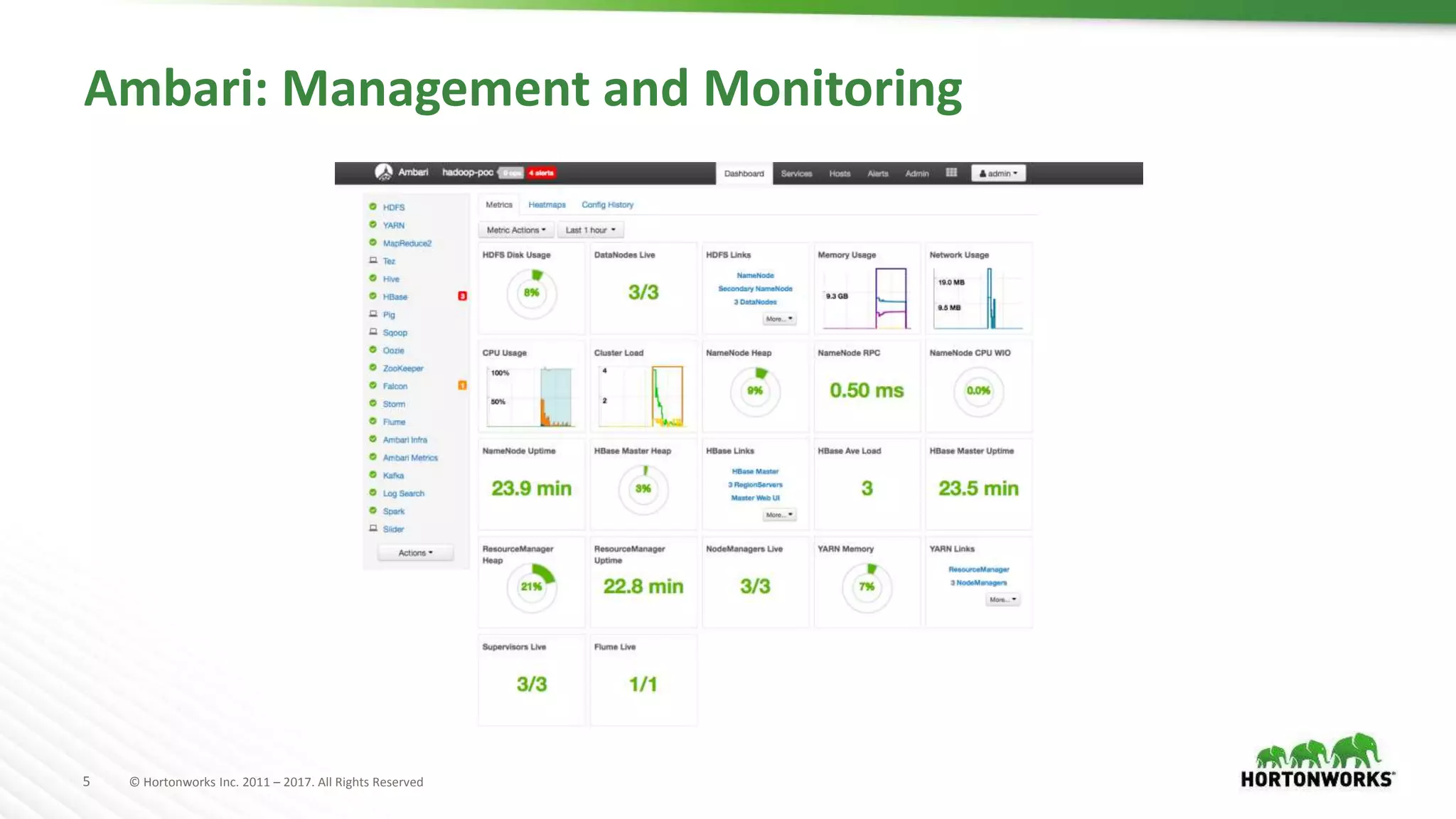
Task: Click the NameNode RPC 0.50 ms value
Action: click(x=867, y=390)
